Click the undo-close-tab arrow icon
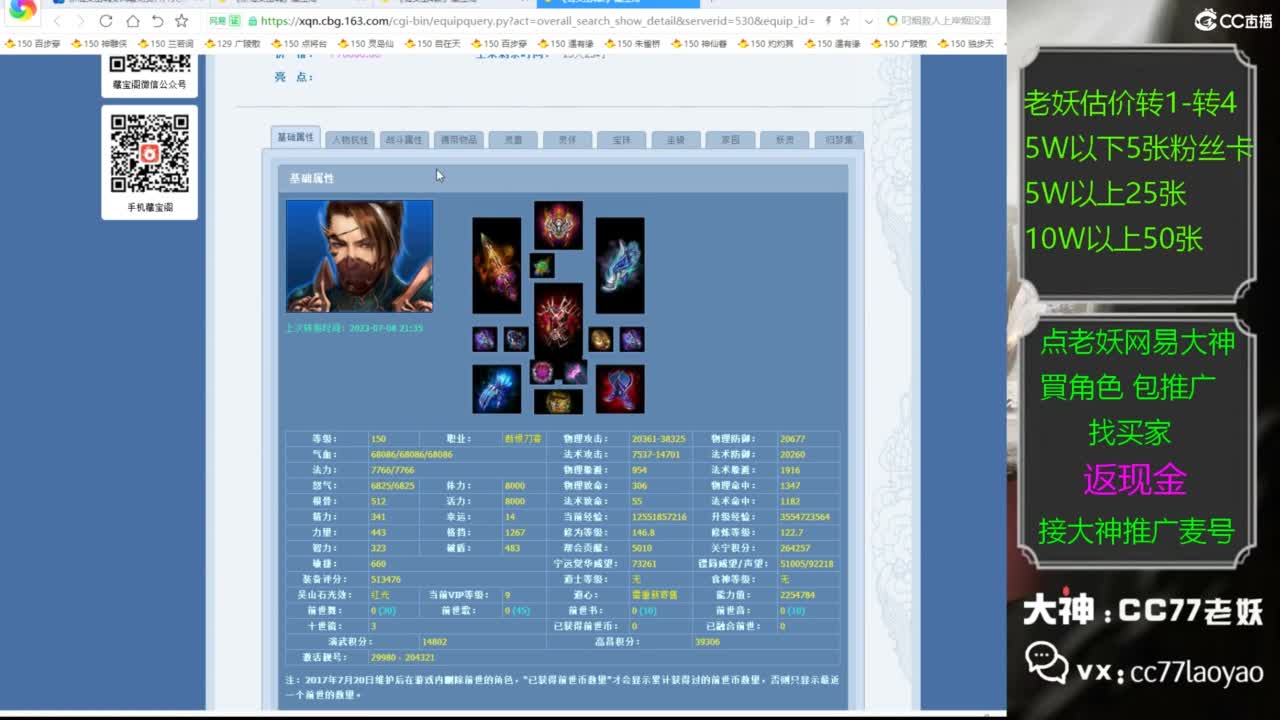 157,21
